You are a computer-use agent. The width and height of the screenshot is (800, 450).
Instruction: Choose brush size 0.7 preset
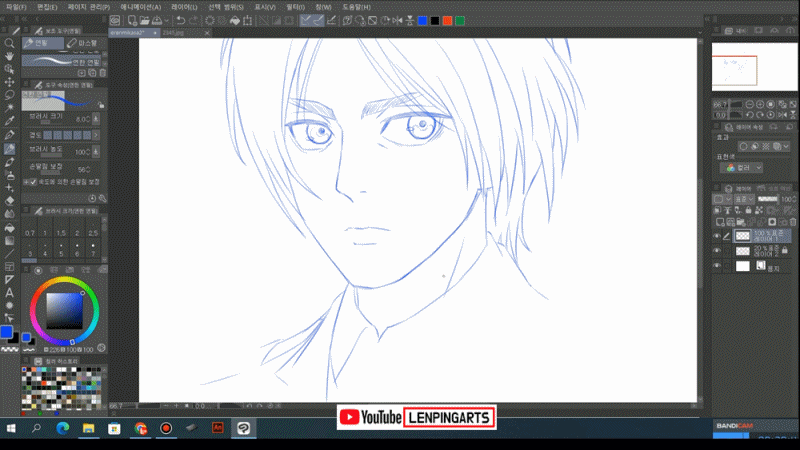[x=30, y=227]
